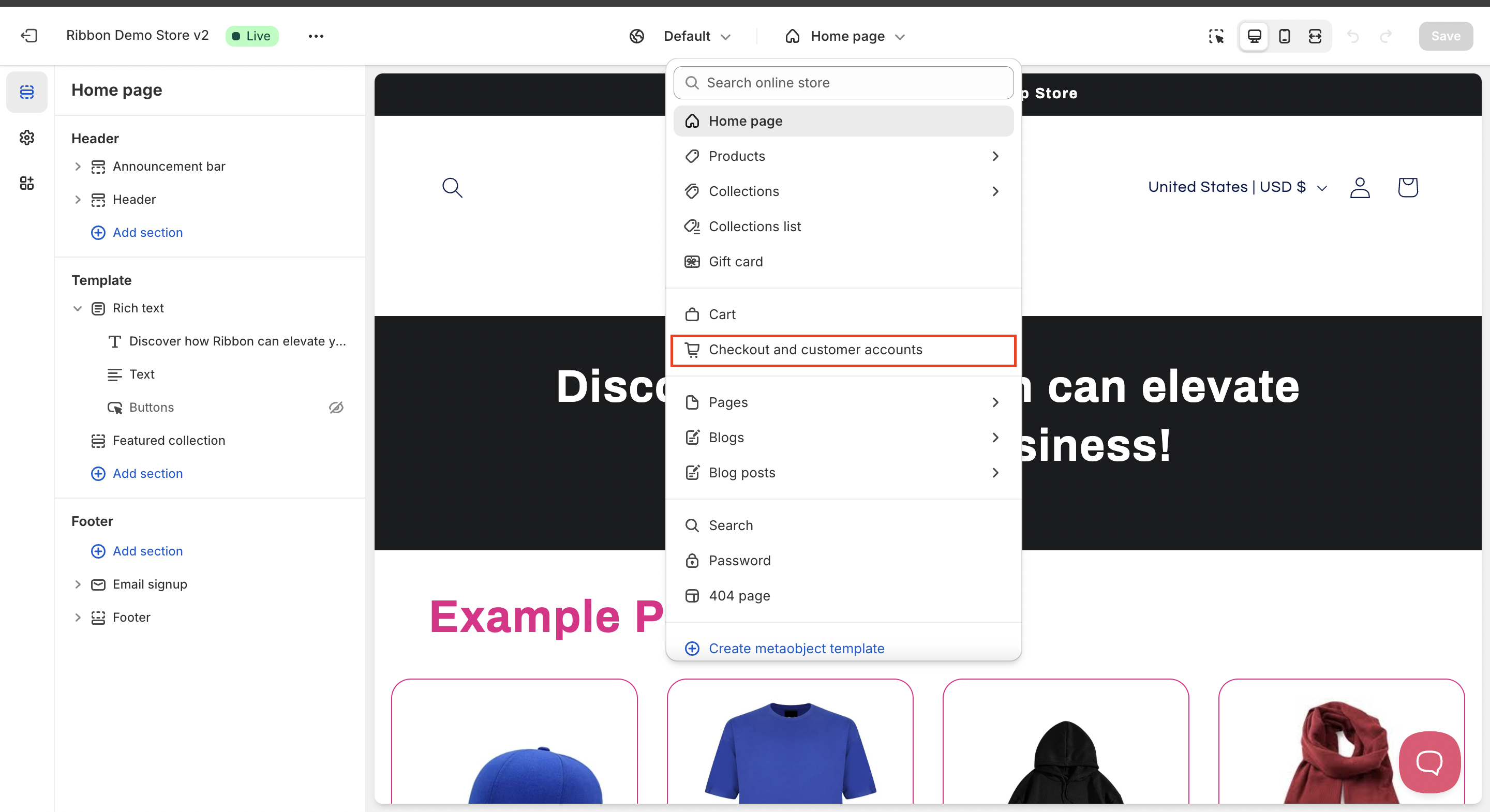The width and height of the screenshot is (1490, 812).
Task: Open the app embeds sidebar icon
Action: click(x=26, y=183)
